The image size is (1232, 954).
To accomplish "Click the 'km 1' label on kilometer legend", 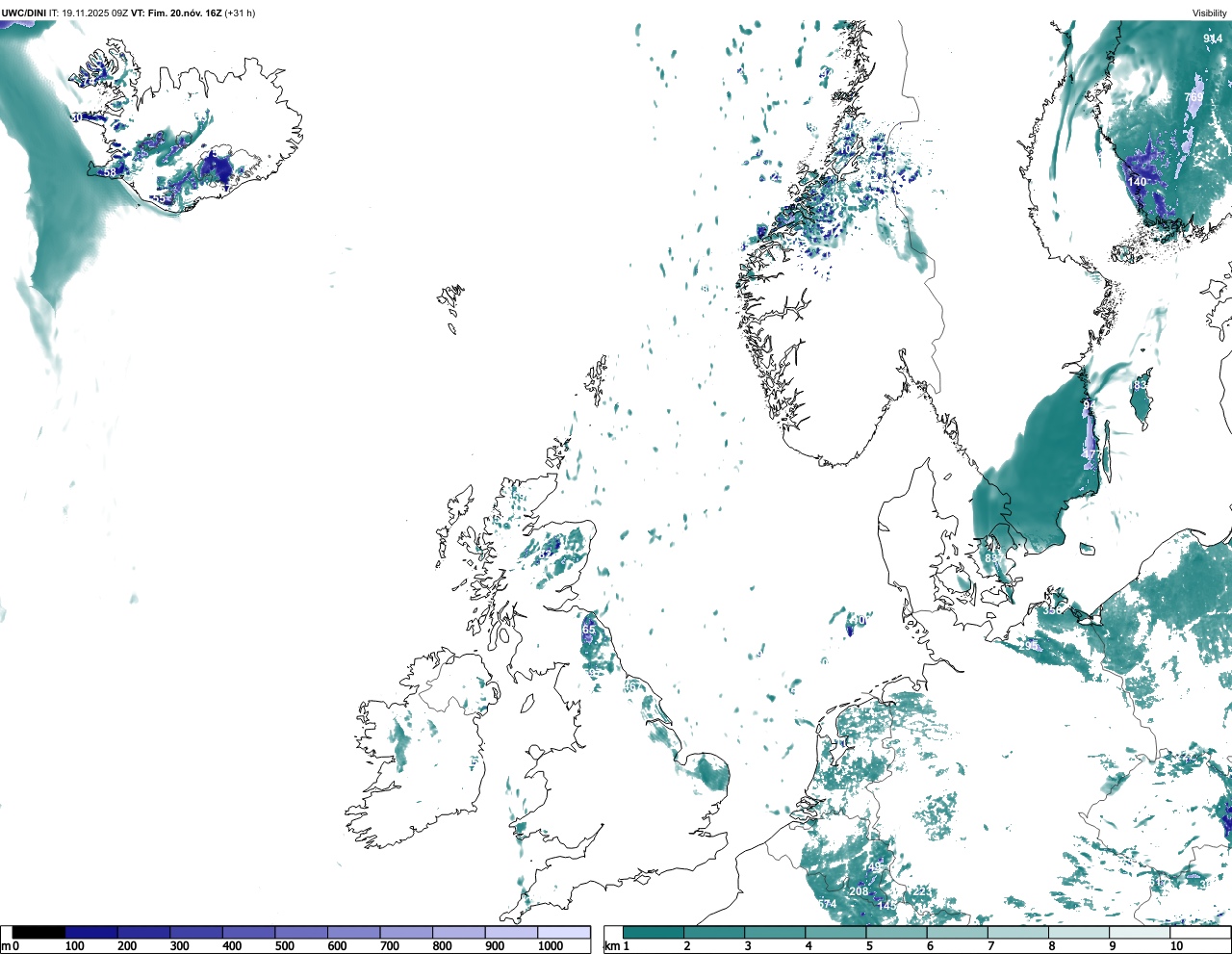I will [x=616, y=946].
